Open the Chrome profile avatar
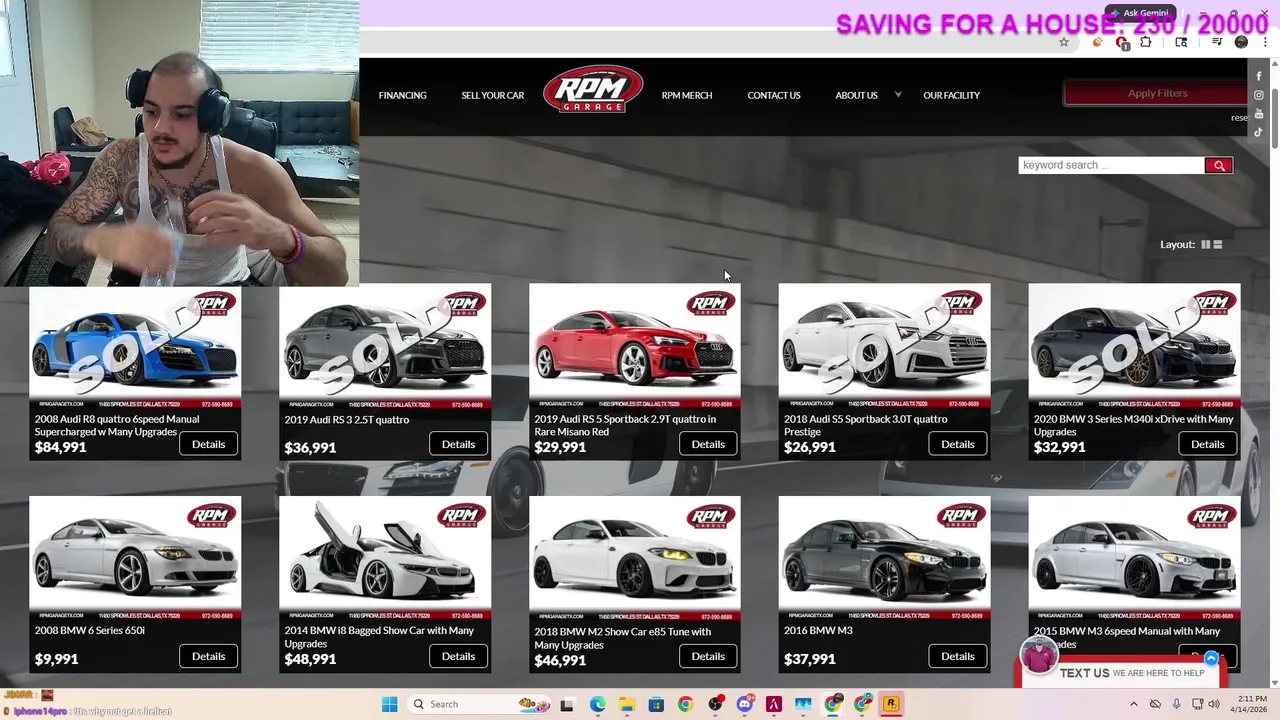The width and height of the screenshot is (1280, 720). tap(1241, 42)
